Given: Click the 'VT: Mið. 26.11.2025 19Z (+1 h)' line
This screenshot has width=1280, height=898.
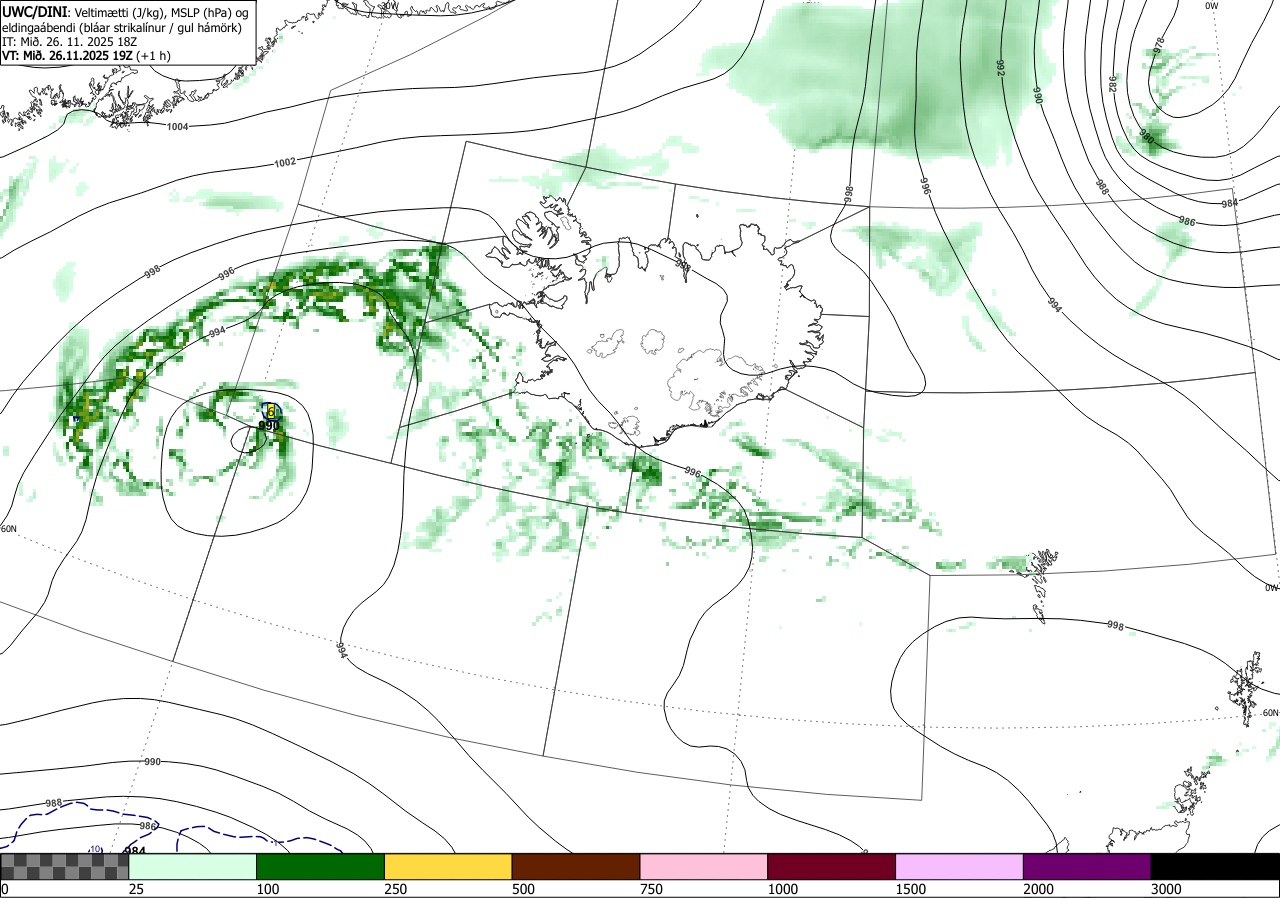Looking at the screenshot, I should point(86,56).
